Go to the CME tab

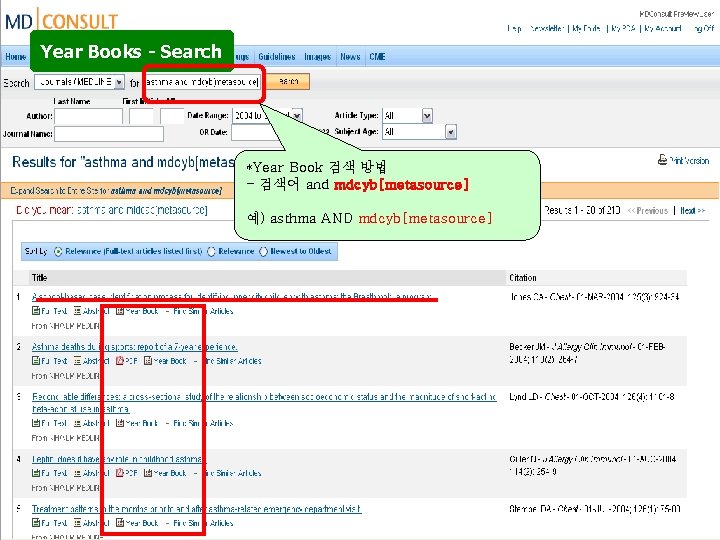tap(377, 57)
